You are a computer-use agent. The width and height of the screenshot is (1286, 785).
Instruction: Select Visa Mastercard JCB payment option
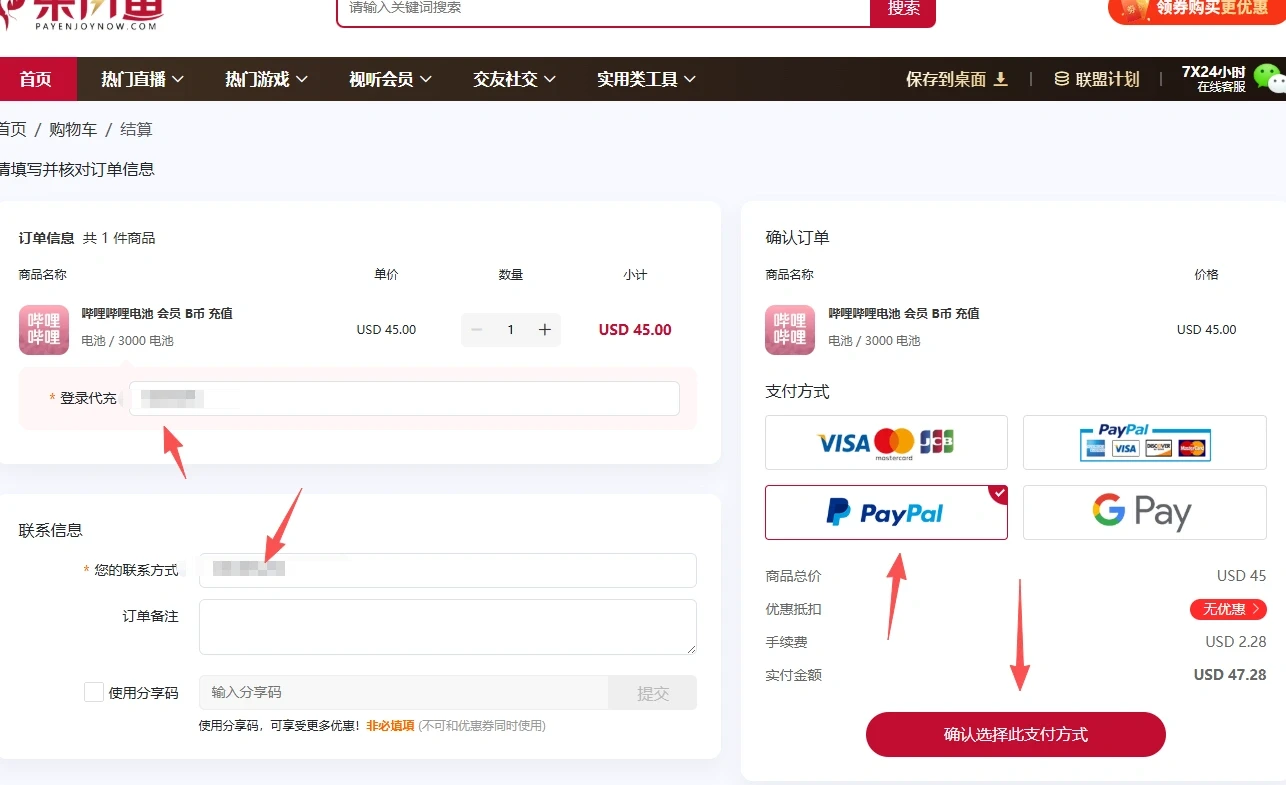point(886,442)
